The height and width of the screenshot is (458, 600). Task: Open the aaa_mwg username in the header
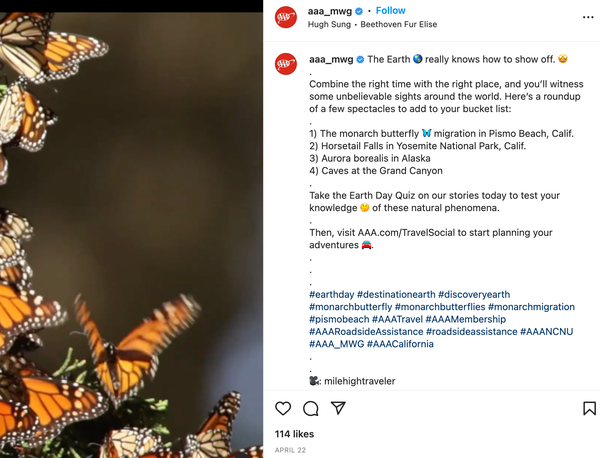point(330,10)
